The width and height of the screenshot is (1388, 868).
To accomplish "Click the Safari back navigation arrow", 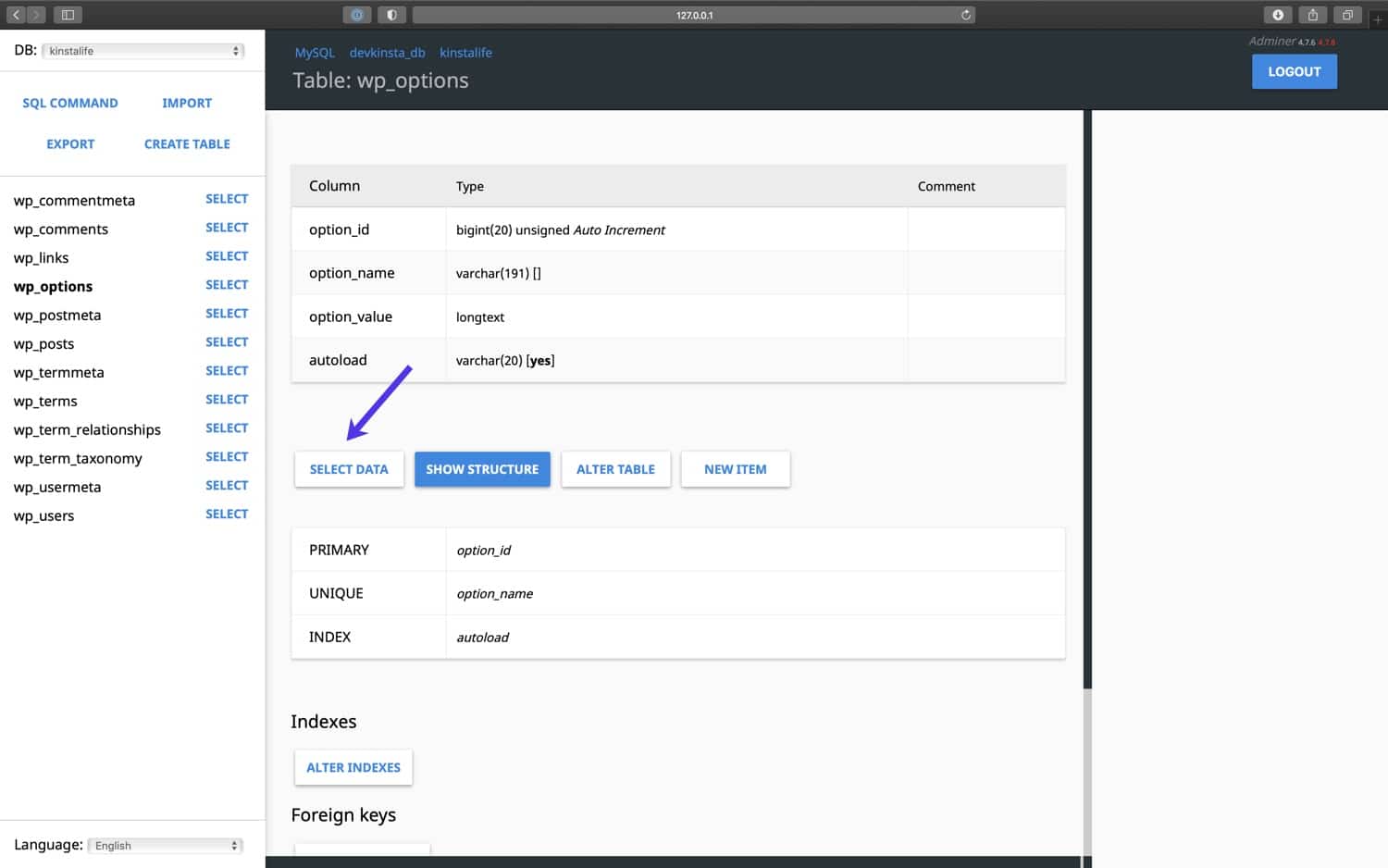I will pos(16,15).
